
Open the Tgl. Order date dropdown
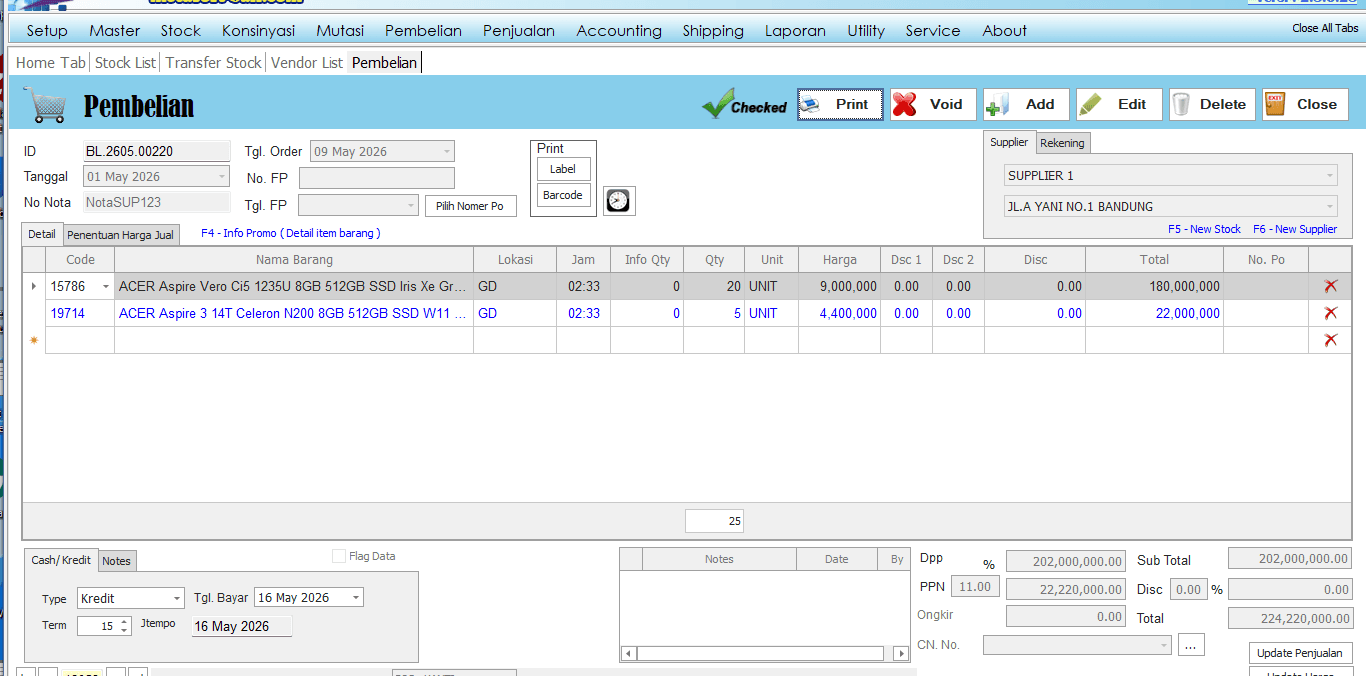[445, 152]
